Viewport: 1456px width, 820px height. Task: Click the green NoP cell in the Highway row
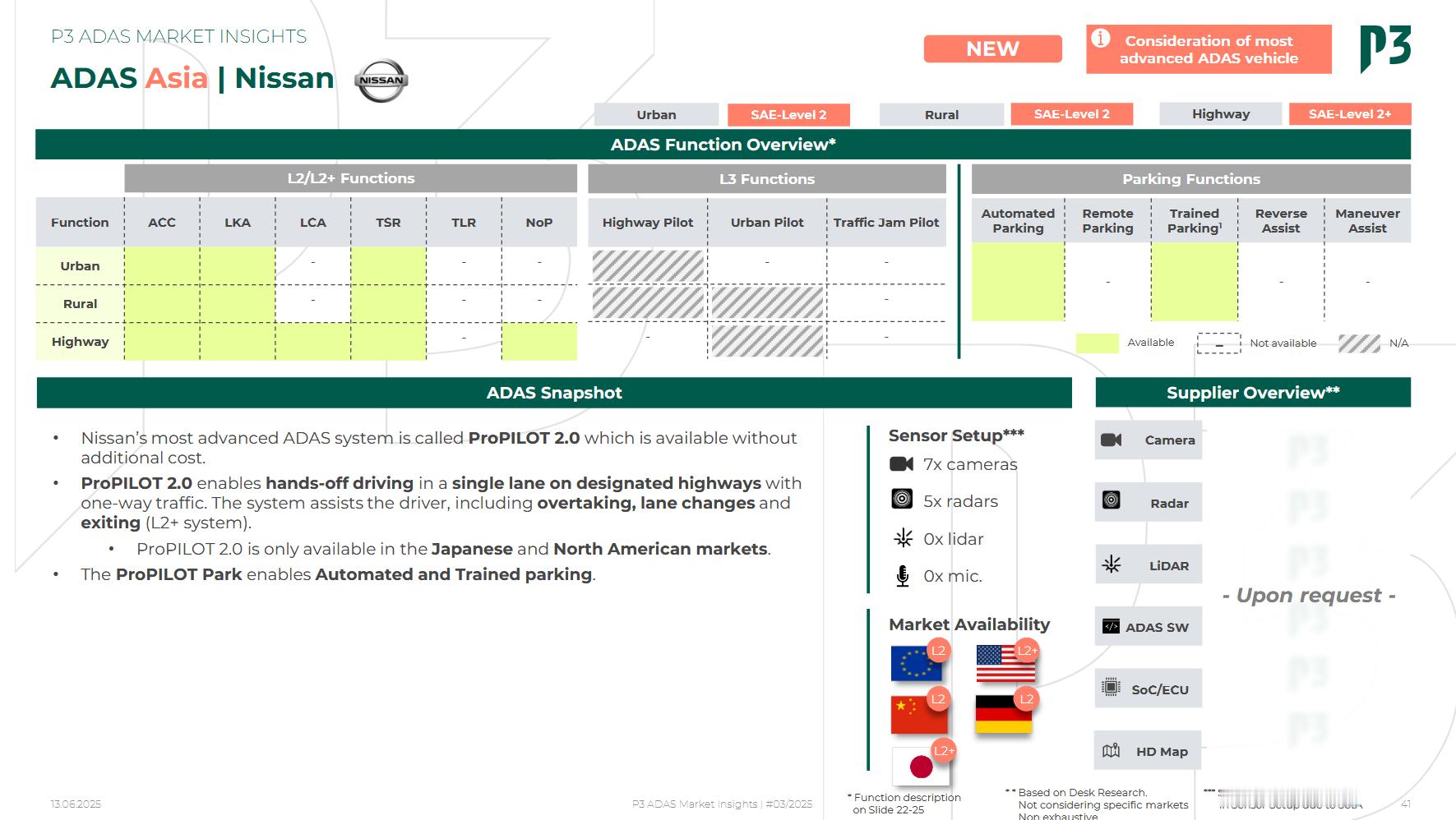point(539,342)
